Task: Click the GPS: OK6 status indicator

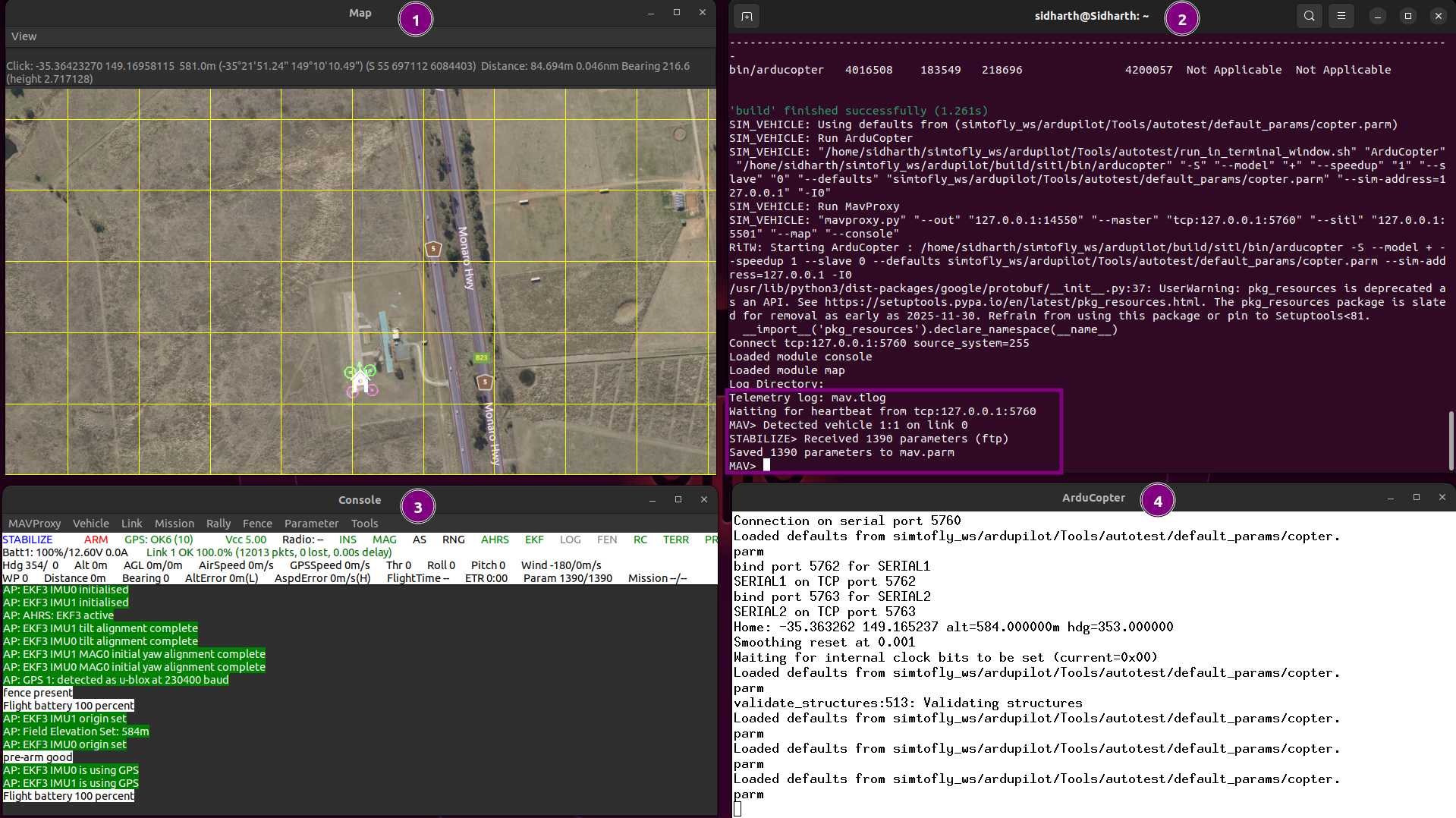Action: (157, 540)
